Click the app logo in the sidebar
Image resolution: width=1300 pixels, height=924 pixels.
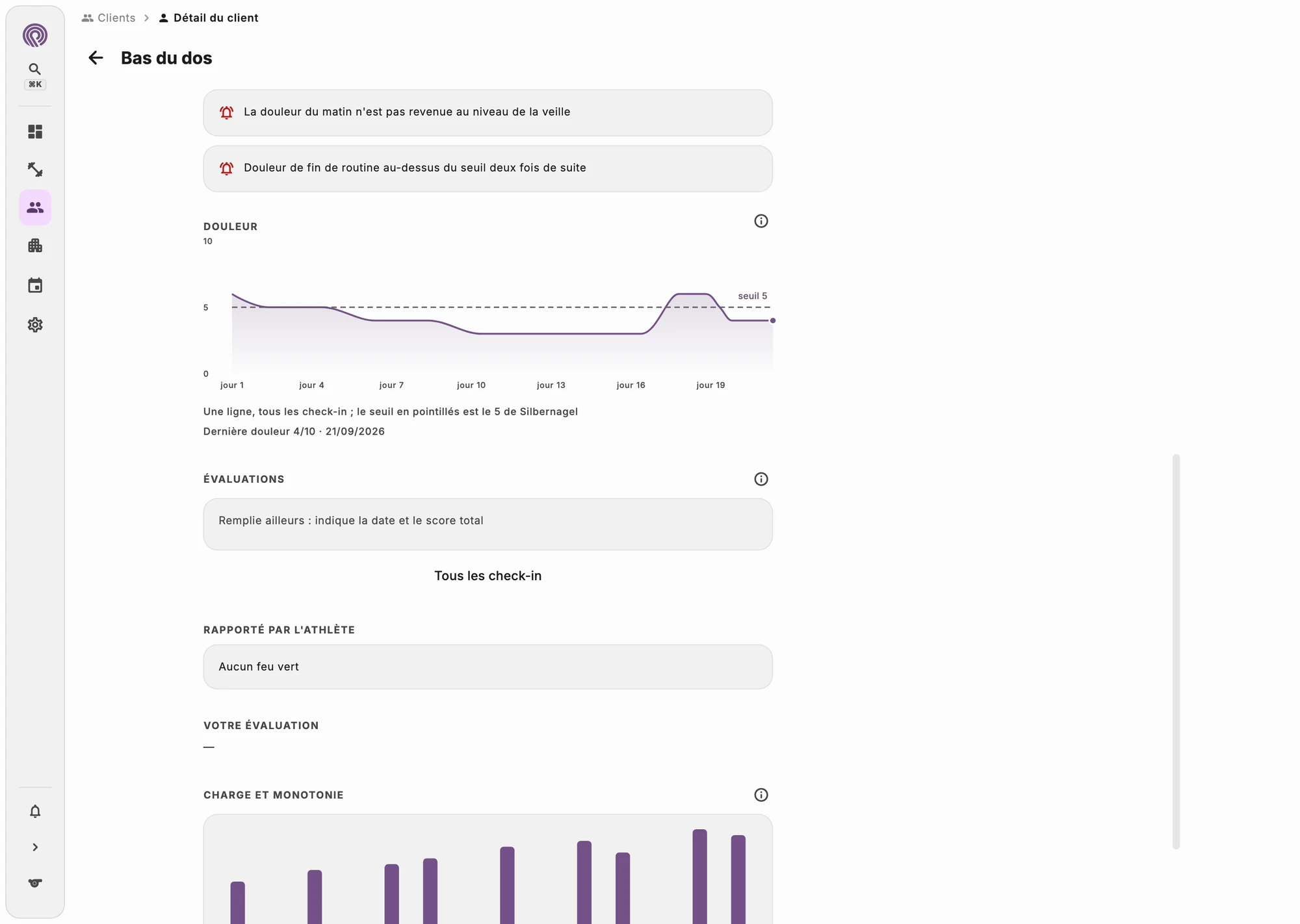[x=35, y=35]
